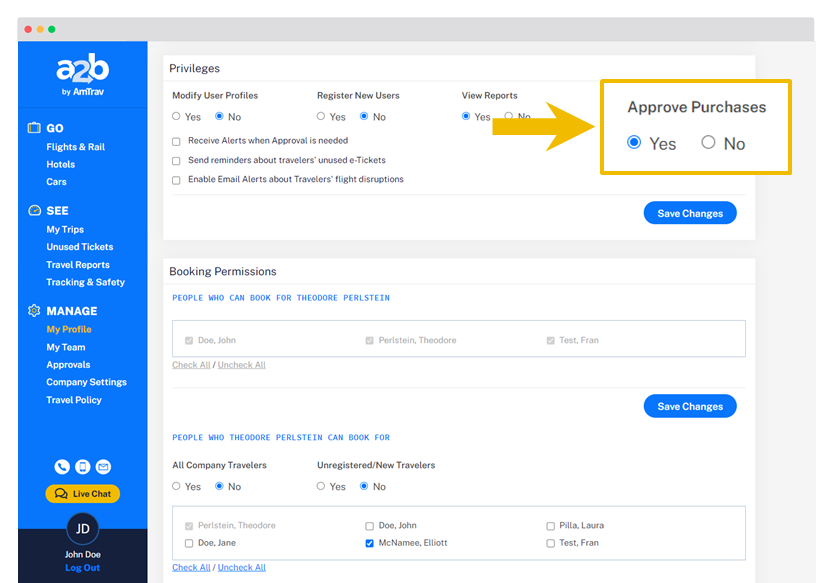Click the phone call icon in sidebar
Image resolution: width=832 pixels, height=583 pixels.
coord(62,467)
